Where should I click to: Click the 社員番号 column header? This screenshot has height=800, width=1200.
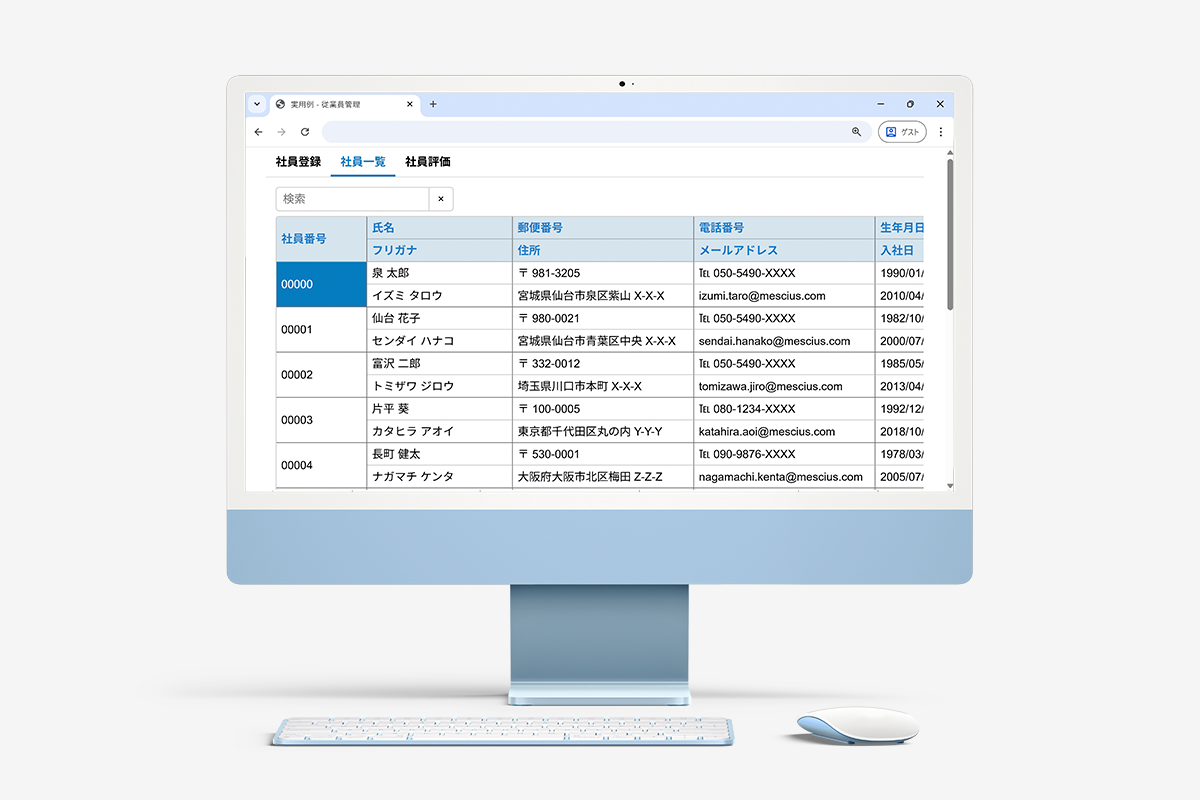[321, 239]
